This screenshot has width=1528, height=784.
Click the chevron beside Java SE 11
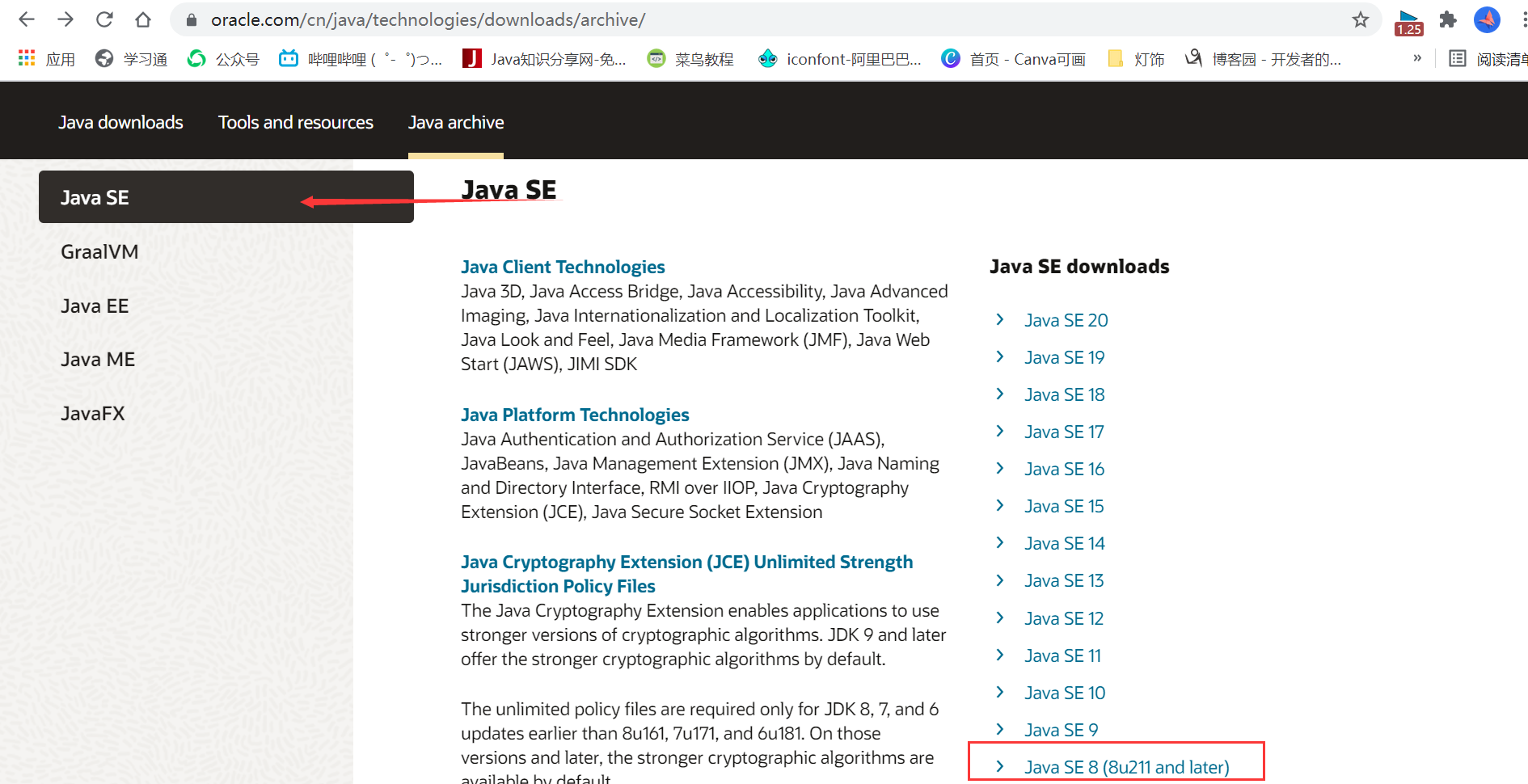(x=1000, y=655)
